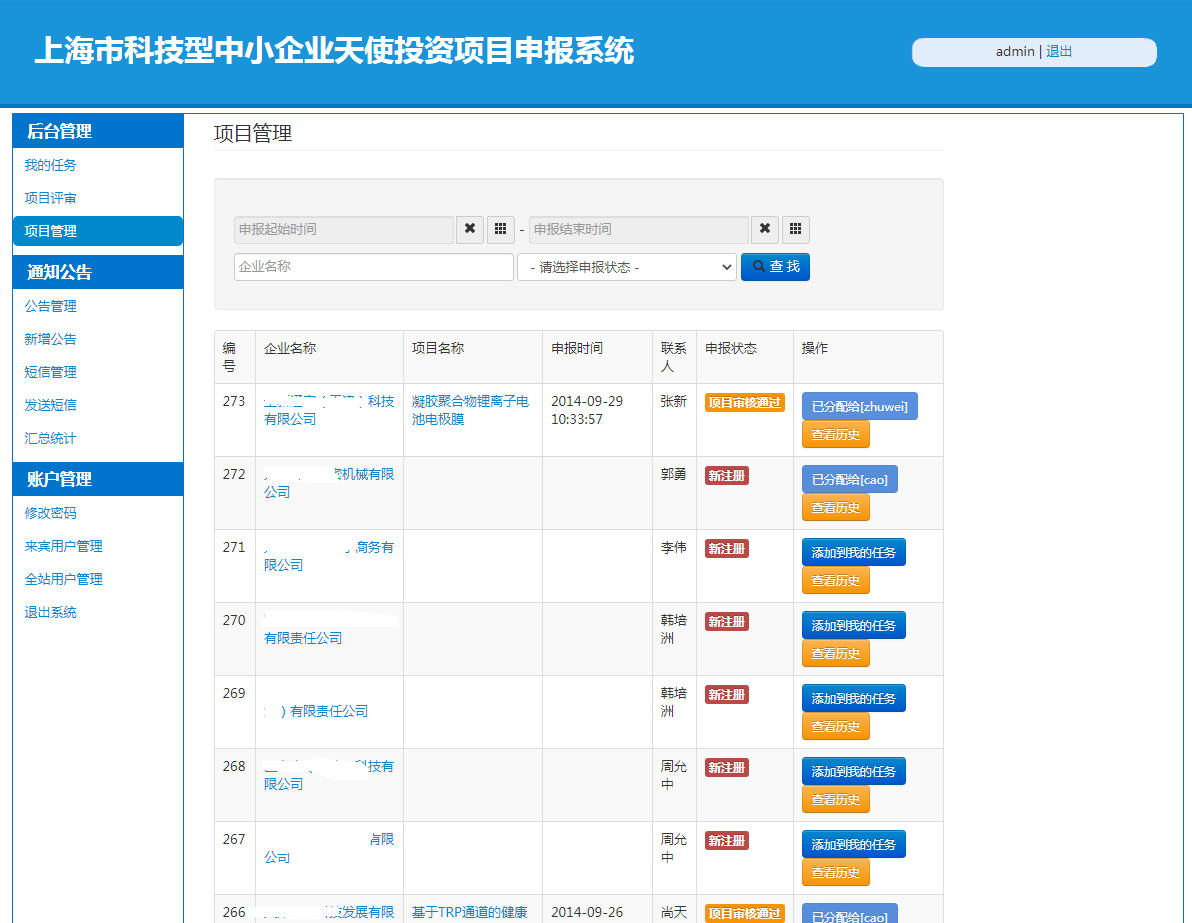Open 修改密码 under account management
Screen dimensions: 1192x923
51,513
